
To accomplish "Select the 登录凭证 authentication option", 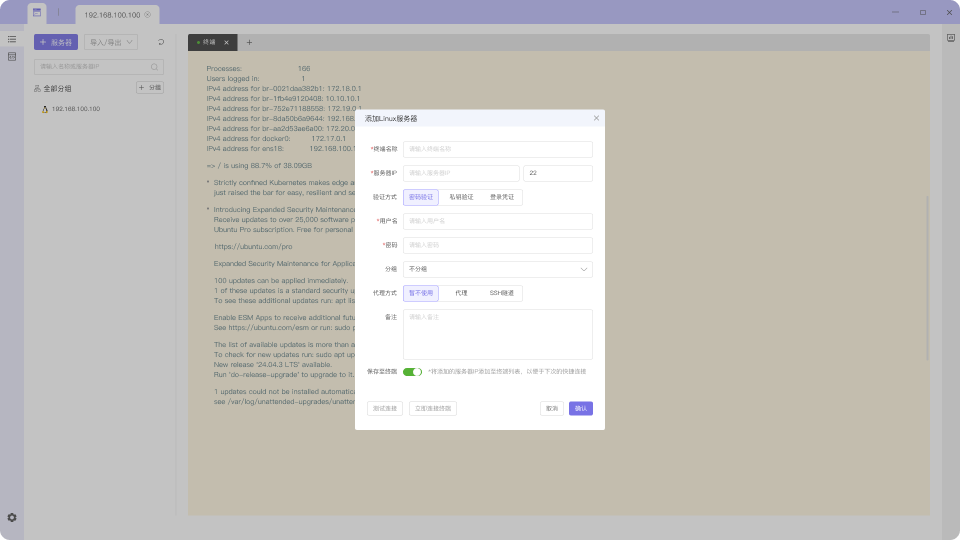I will point(501,198).
